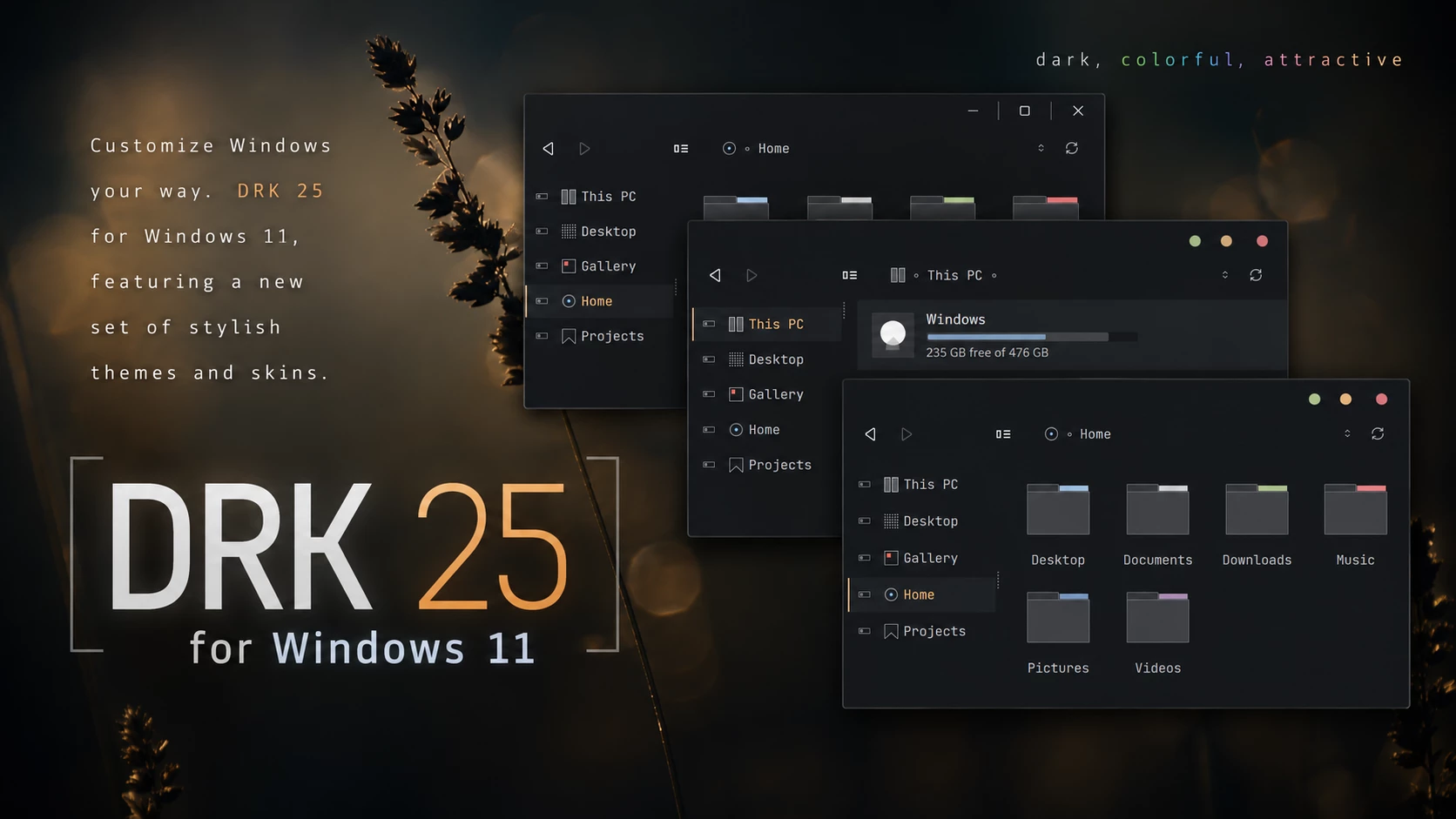This screenshot has width=1456, height=819.
Task: Click red close dot of front window
Action: tap(1381, 399)
